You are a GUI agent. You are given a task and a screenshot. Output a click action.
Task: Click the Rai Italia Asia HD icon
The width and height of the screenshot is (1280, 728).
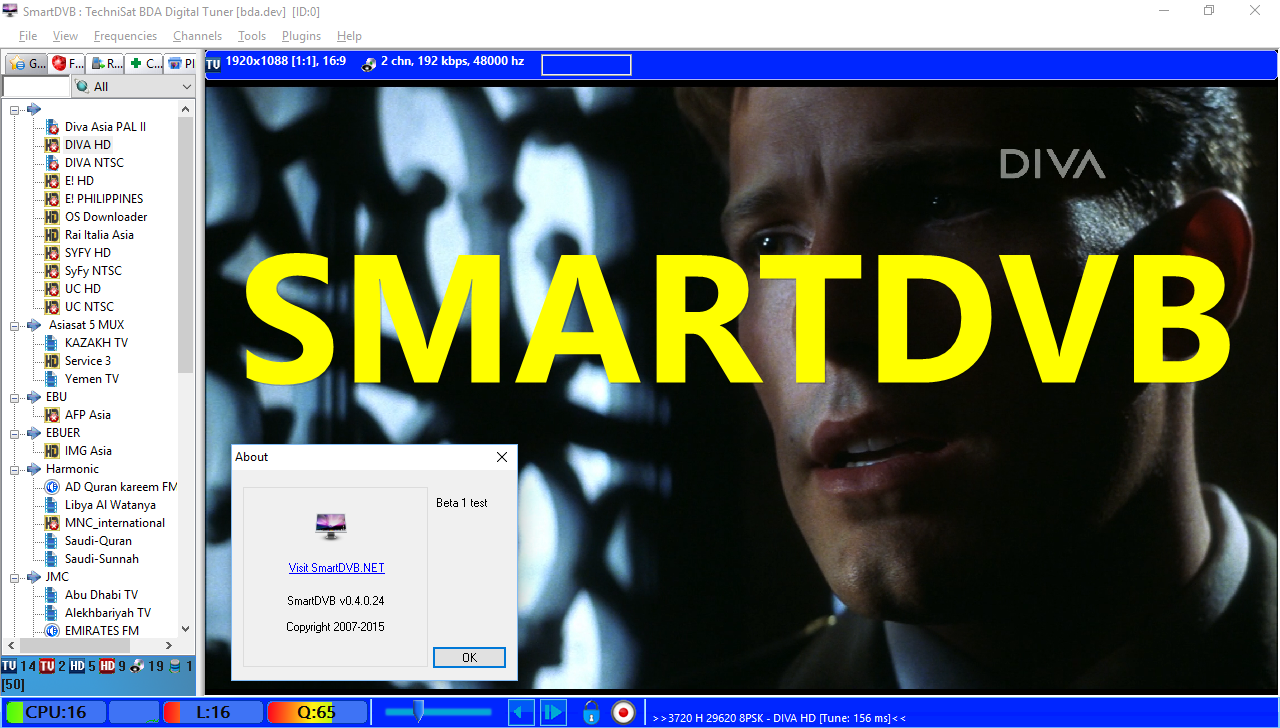coord(52,235)
